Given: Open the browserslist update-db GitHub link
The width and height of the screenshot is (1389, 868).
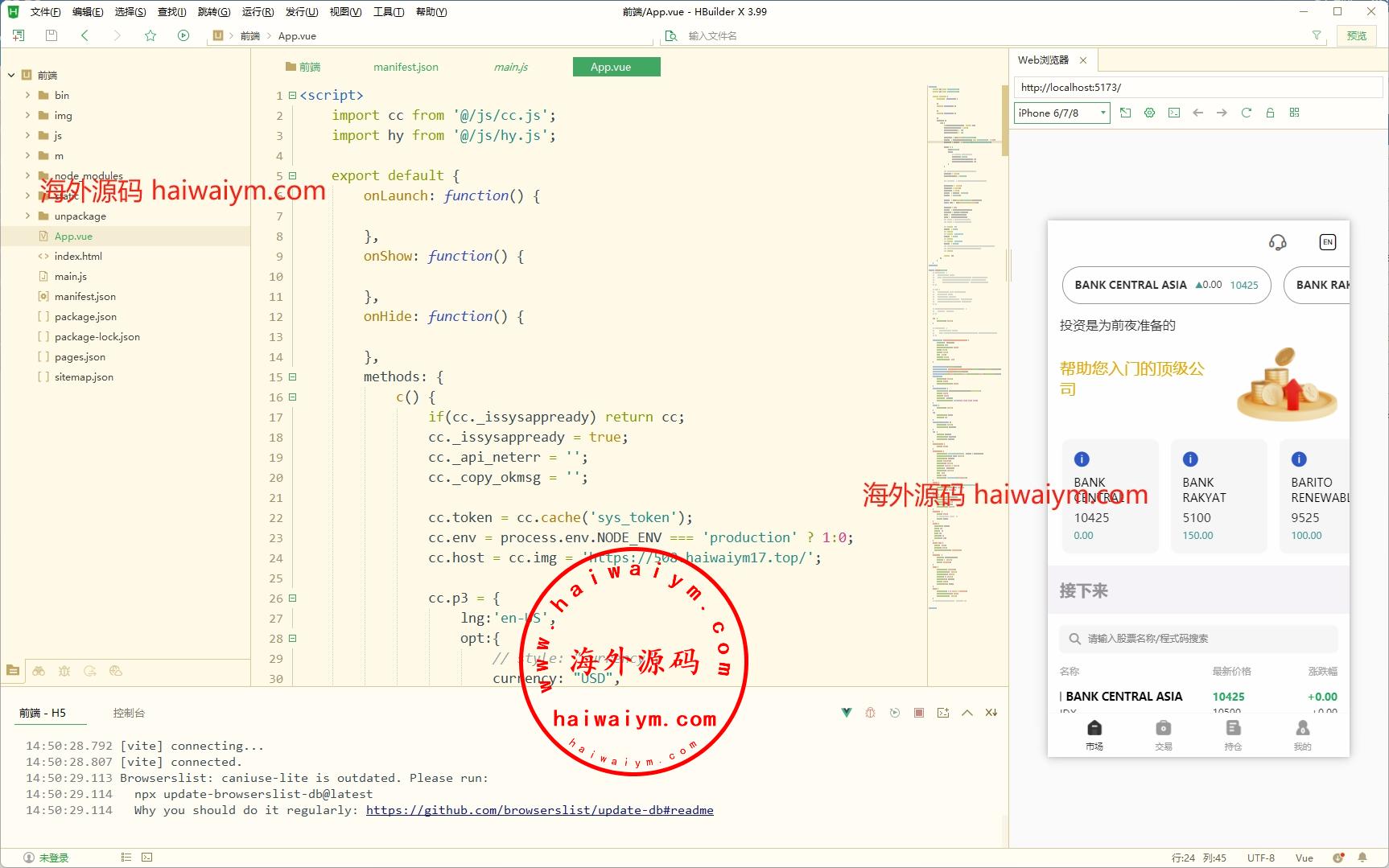Looking at the screenshot, I should pos(539,810).
